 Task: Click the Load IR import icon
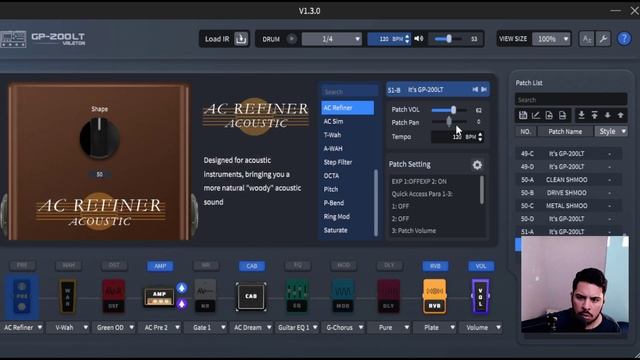click(x=241, y=39)
